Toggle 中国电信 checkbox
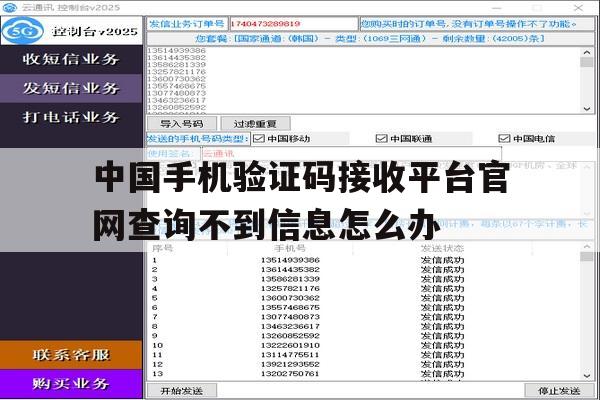The width and height of the screenshot is (600, 400). (x=504, y=139)
